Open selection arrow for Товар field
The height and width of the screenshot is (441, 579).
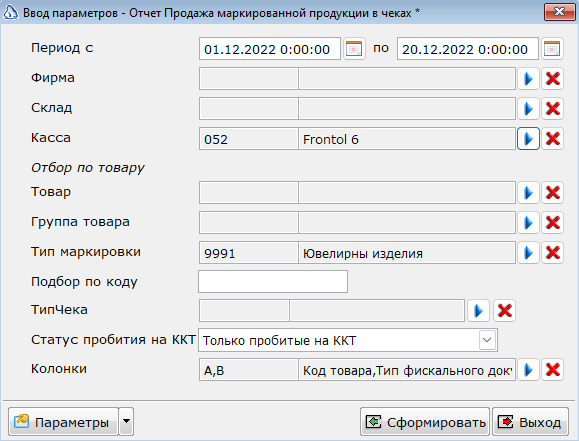click(x=528, y=192)
